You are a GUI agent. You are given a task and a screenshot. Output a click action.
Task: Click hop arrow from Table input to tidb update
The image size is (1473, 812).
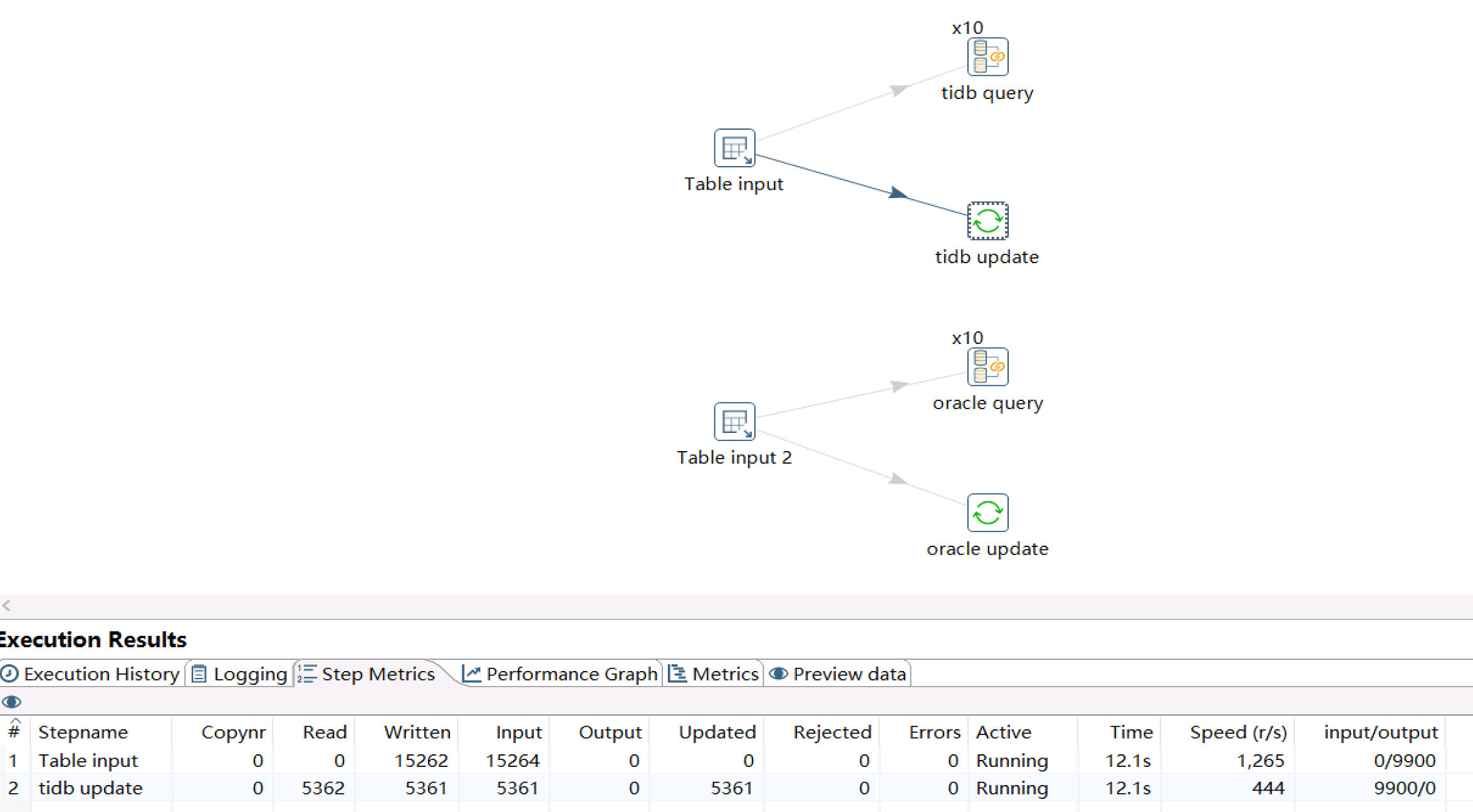(897, 193)
